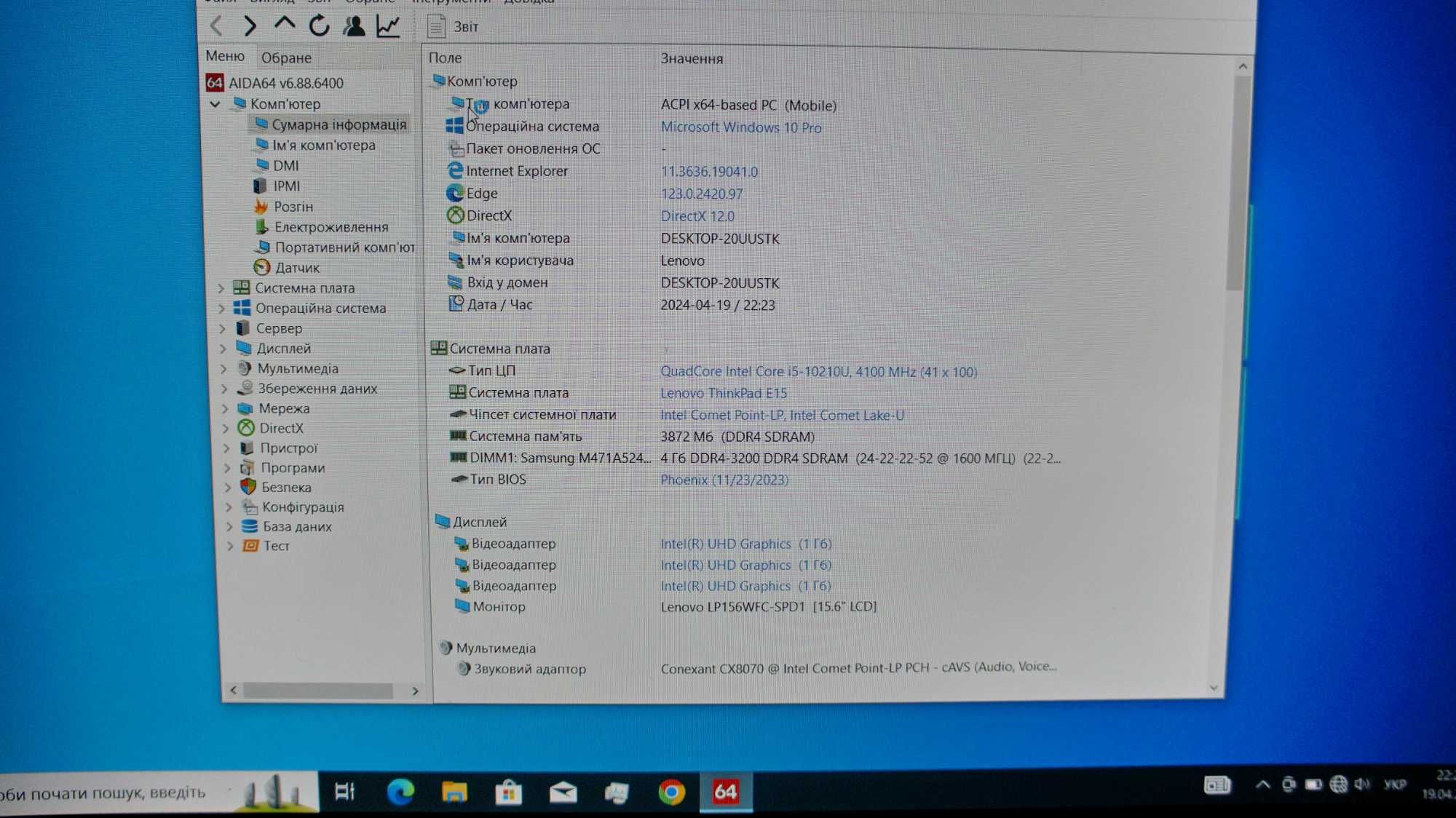Click the Значення column header
This screenshot has width=1456, height=818.
(x=692, y=58)
